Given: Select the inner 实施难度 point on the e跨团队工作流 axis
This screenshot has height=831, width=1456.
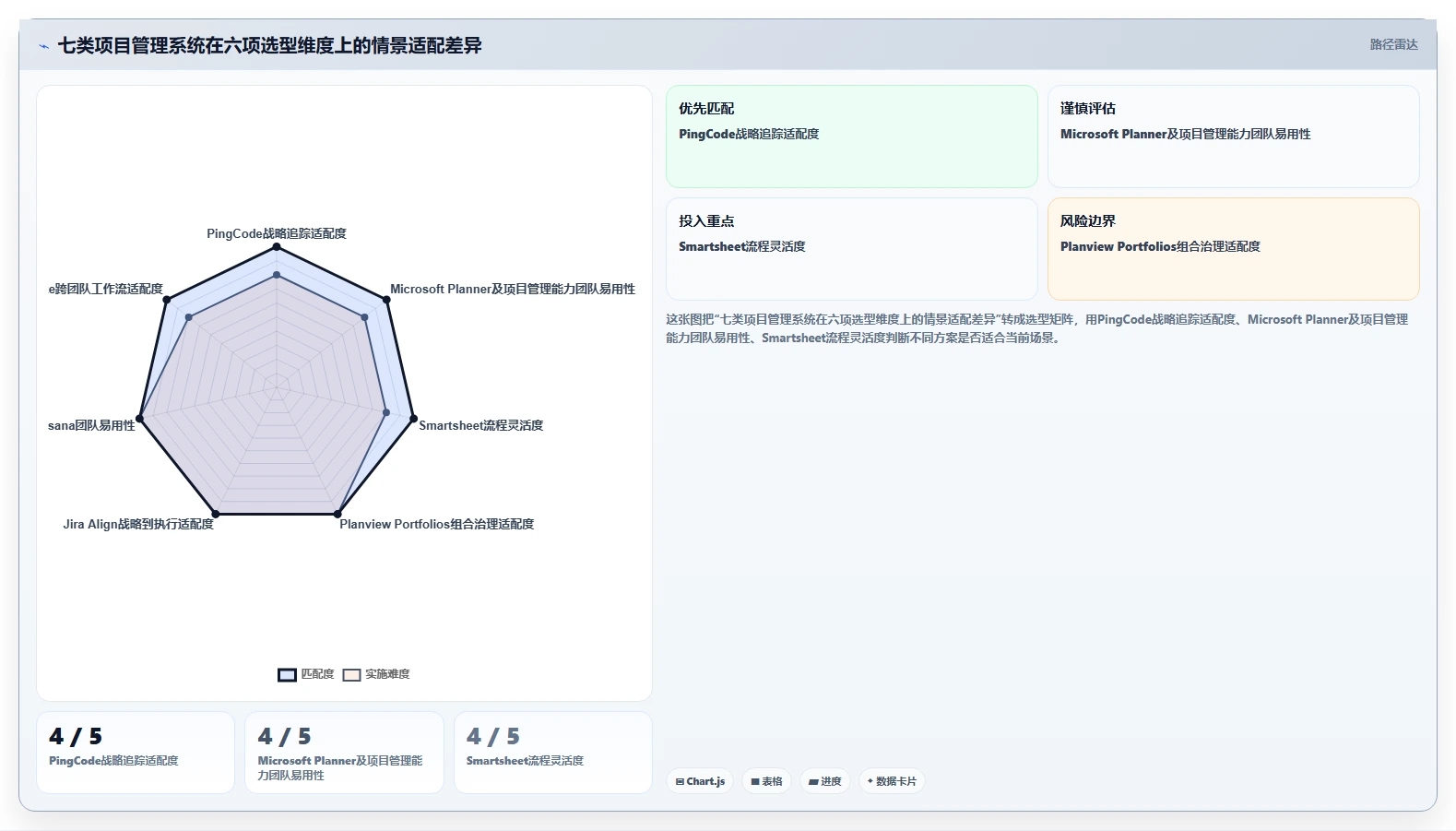Looking at the screenshot, I should (x=189, y=317).
